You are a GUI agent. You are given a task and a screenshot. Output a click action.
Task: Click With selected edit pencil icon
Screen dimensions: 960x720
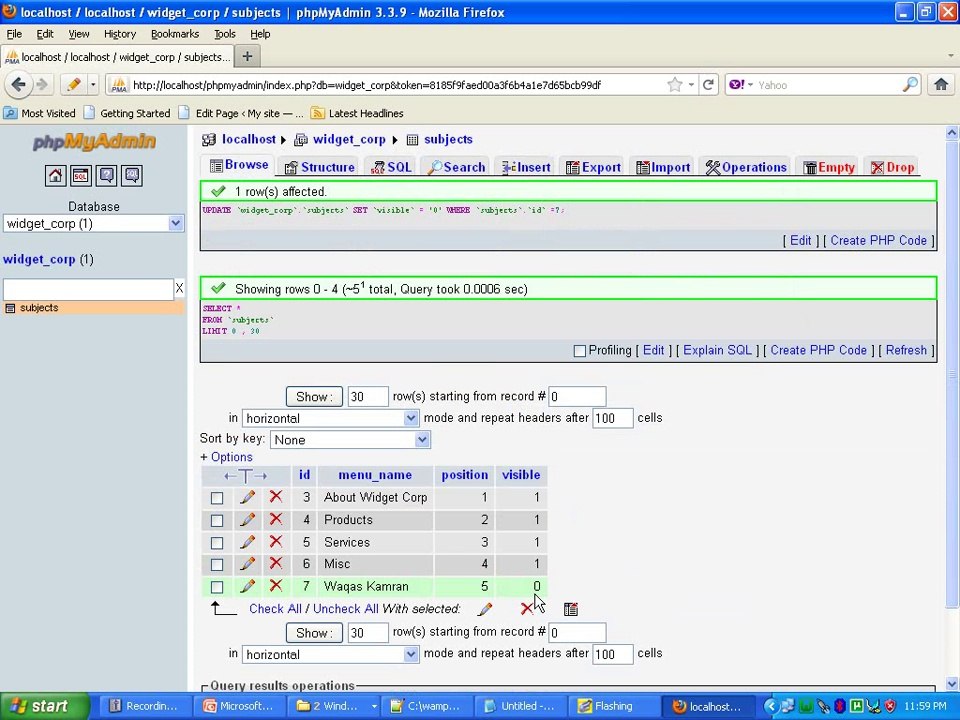point(485,609)
